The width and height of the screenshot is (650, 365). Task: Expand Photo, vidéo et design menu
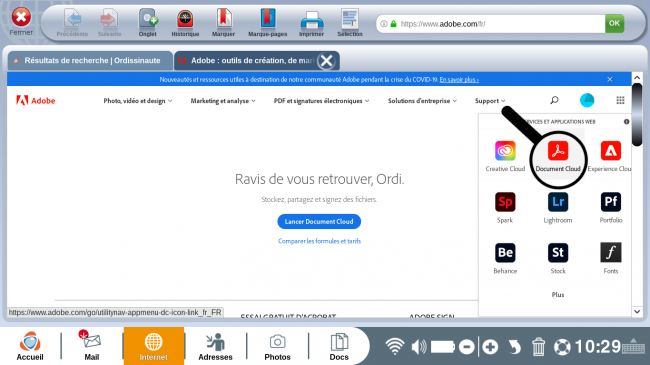(138, 101)
